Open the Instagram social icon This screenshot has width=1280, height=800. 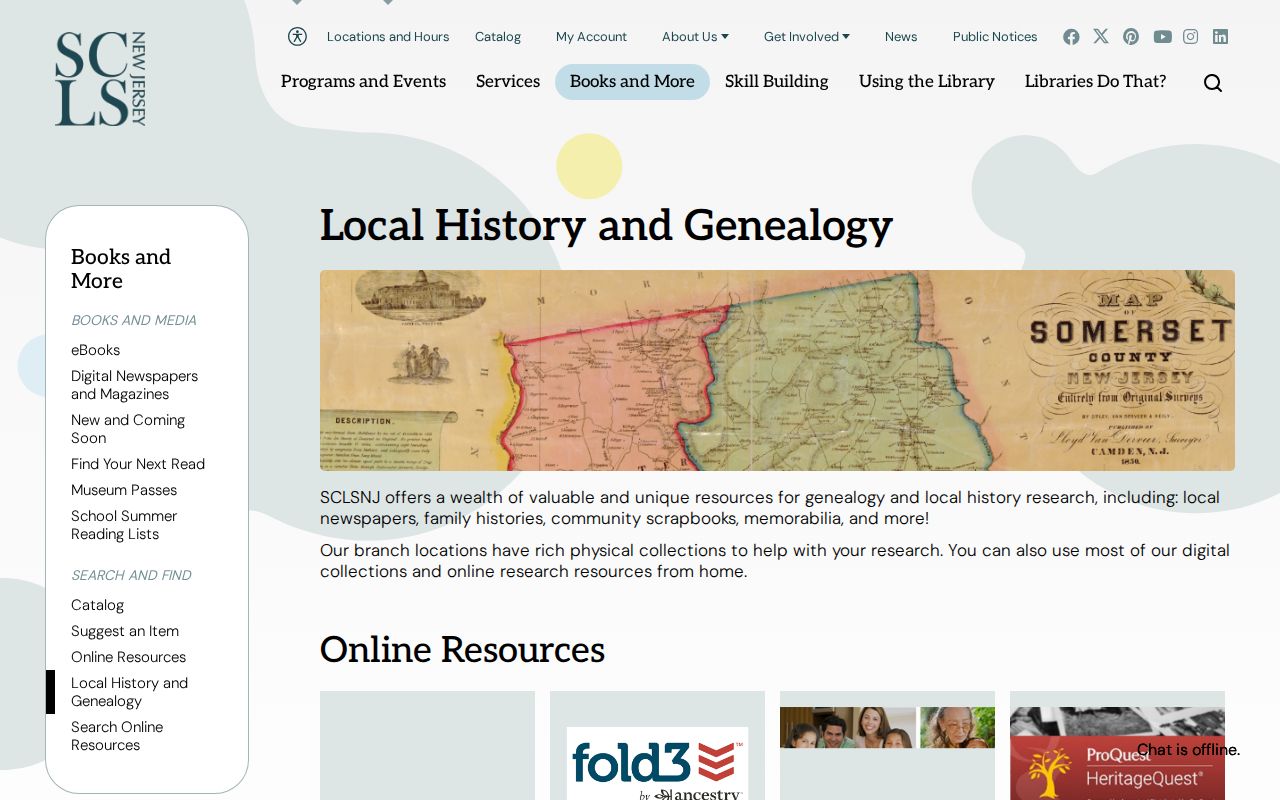[x=1190, y=37]
